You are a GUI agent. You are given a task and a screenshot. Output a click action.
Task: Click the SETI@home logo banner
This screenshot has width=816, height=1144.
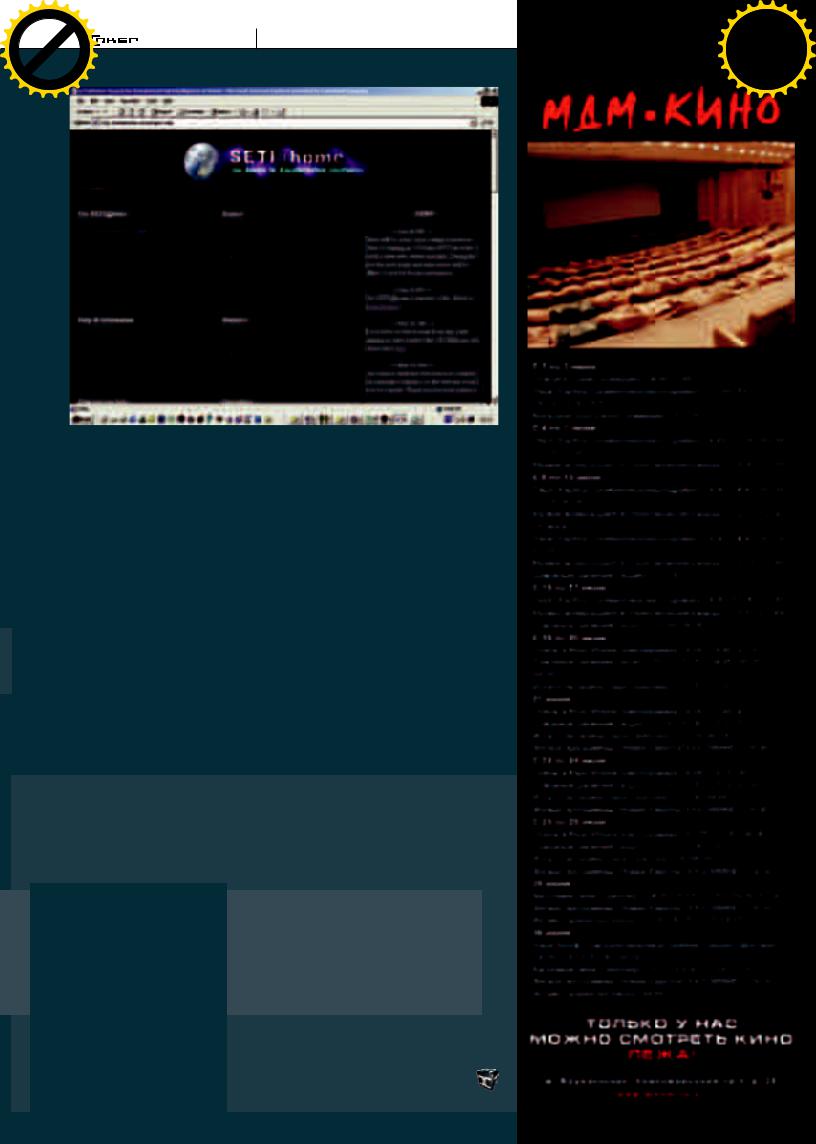[x=274, y=161]
